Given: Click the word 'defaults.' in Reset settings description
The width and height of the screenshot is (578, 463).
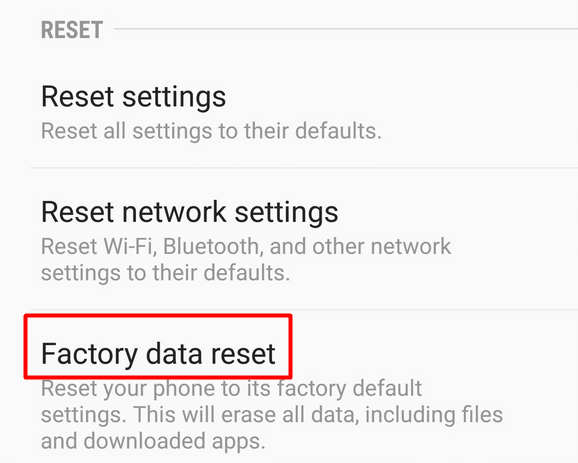Looking at the screenshot, I should (338, 131).
